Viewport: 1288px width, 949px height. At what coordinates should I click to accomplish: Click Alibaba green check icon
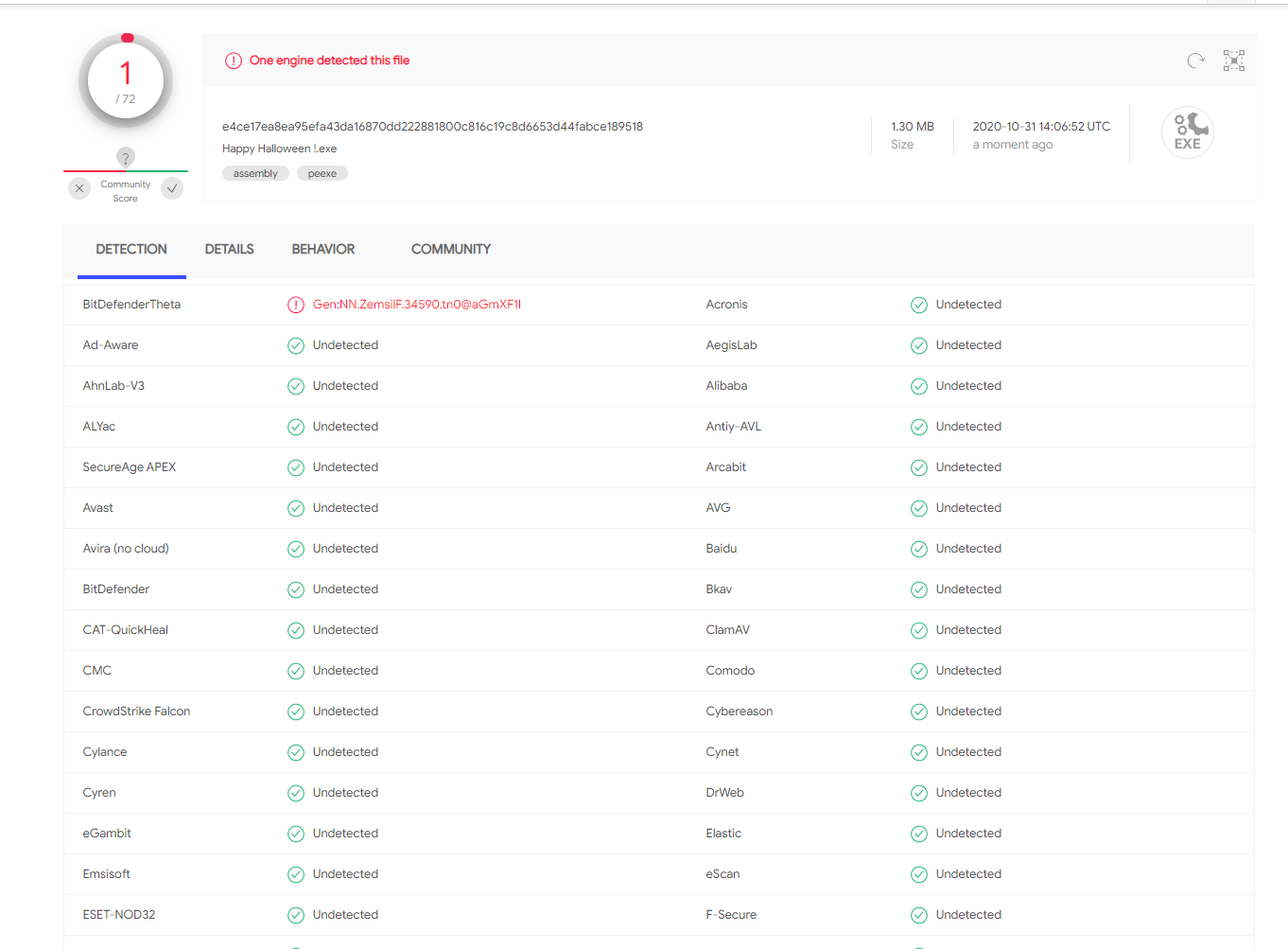point(919,386)
